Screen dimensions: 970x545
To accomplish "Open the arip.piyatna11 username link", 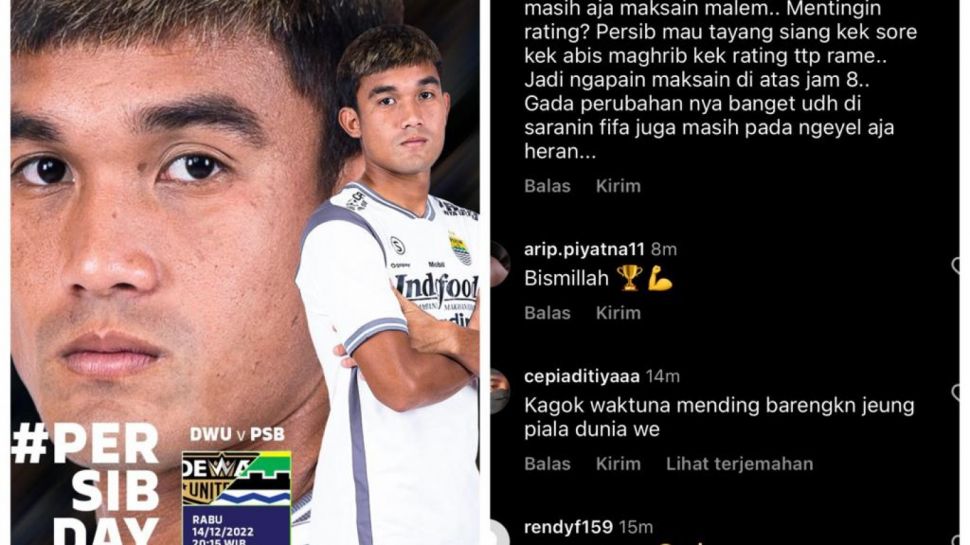I will pyautogui.click(x=584, y=249).
